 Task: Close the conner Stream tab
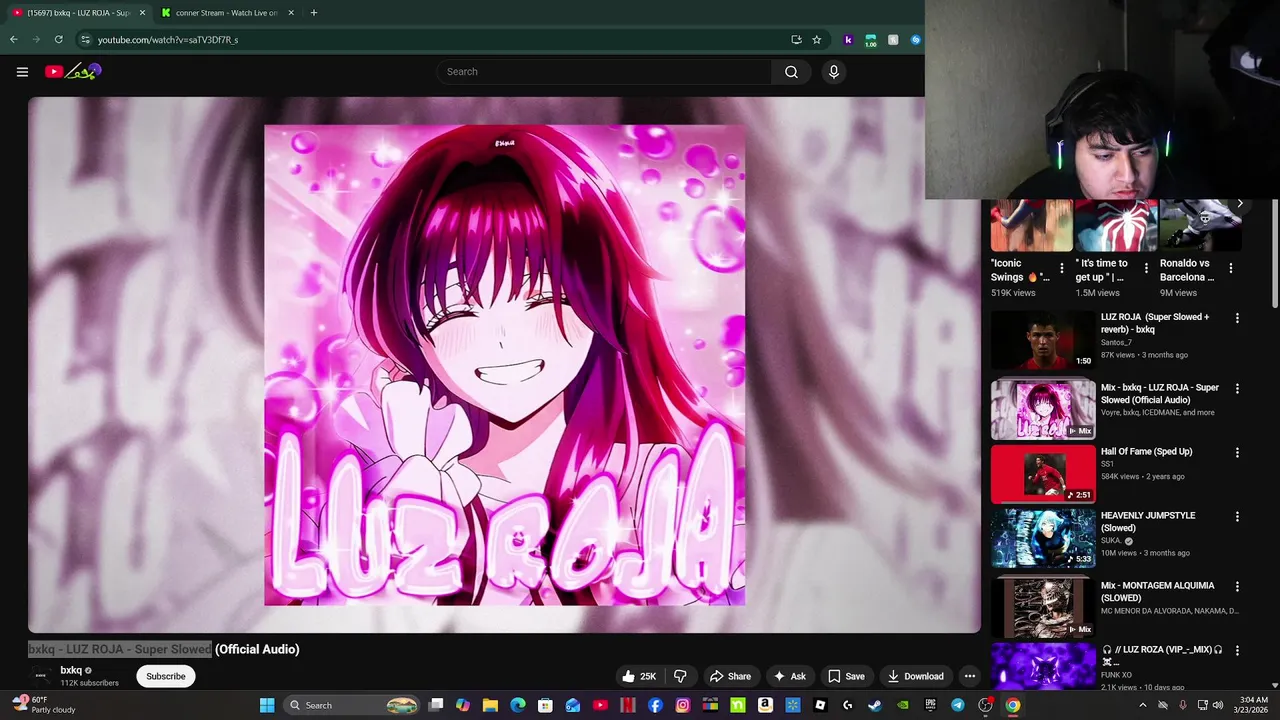pos(291,13)
